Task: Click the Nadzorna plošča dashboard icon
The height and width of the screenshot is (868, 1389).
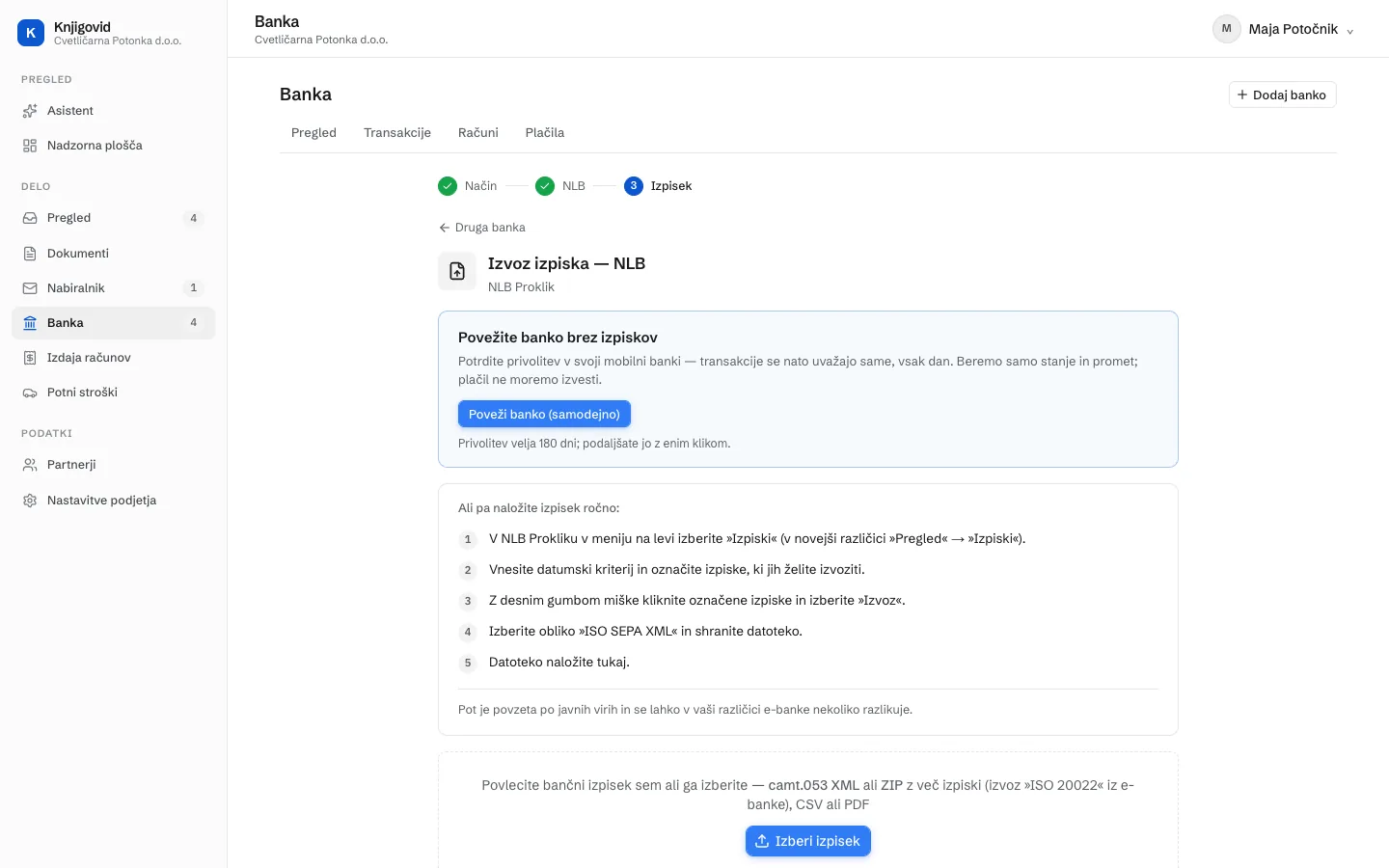Action: [x=30, y=146]
